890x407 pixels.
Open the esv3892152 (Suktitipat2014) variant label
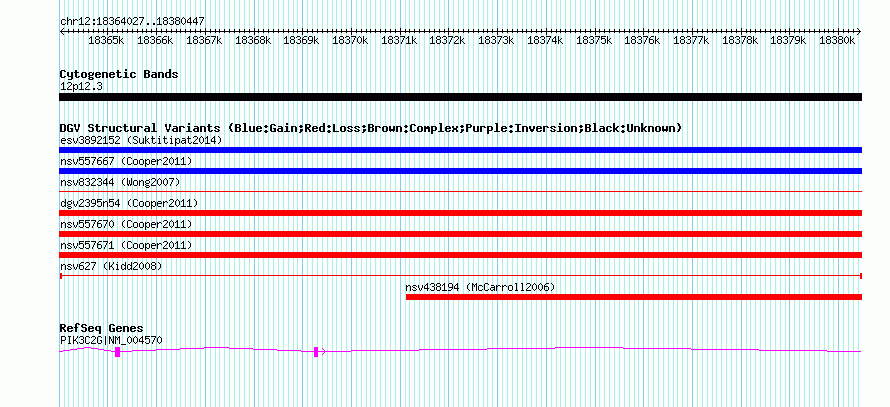pyautogui.click(x=141, y=140)
